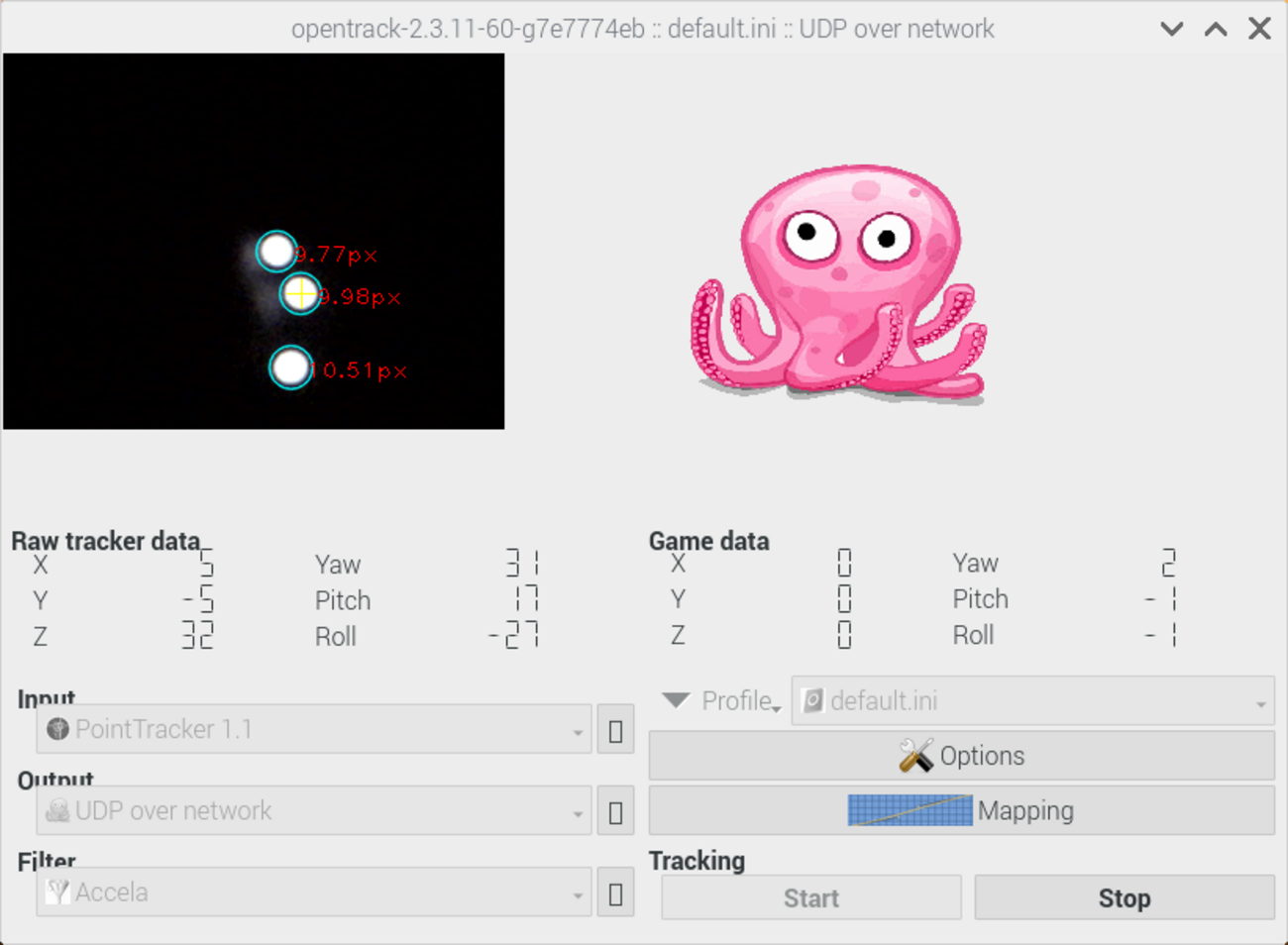Open the default.ini profile dropdown
The image size is (1288, 945).
[x=1032, y=701]
